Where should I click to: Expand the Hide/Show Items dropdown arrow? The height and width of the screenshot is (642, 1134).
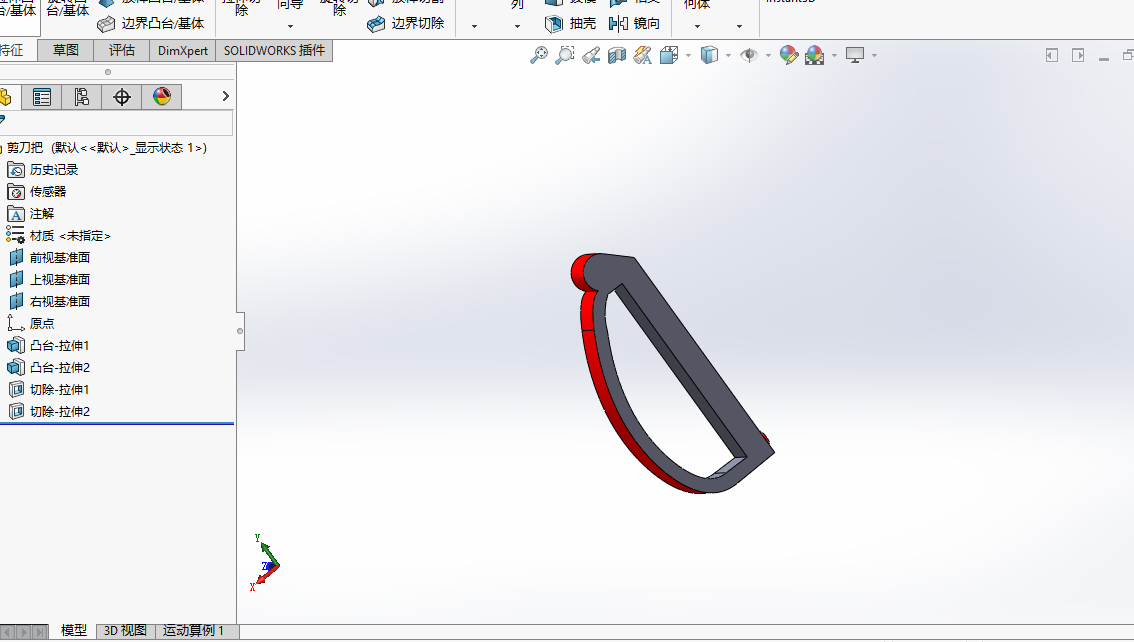pyautogui.click(x=768, y=56)
